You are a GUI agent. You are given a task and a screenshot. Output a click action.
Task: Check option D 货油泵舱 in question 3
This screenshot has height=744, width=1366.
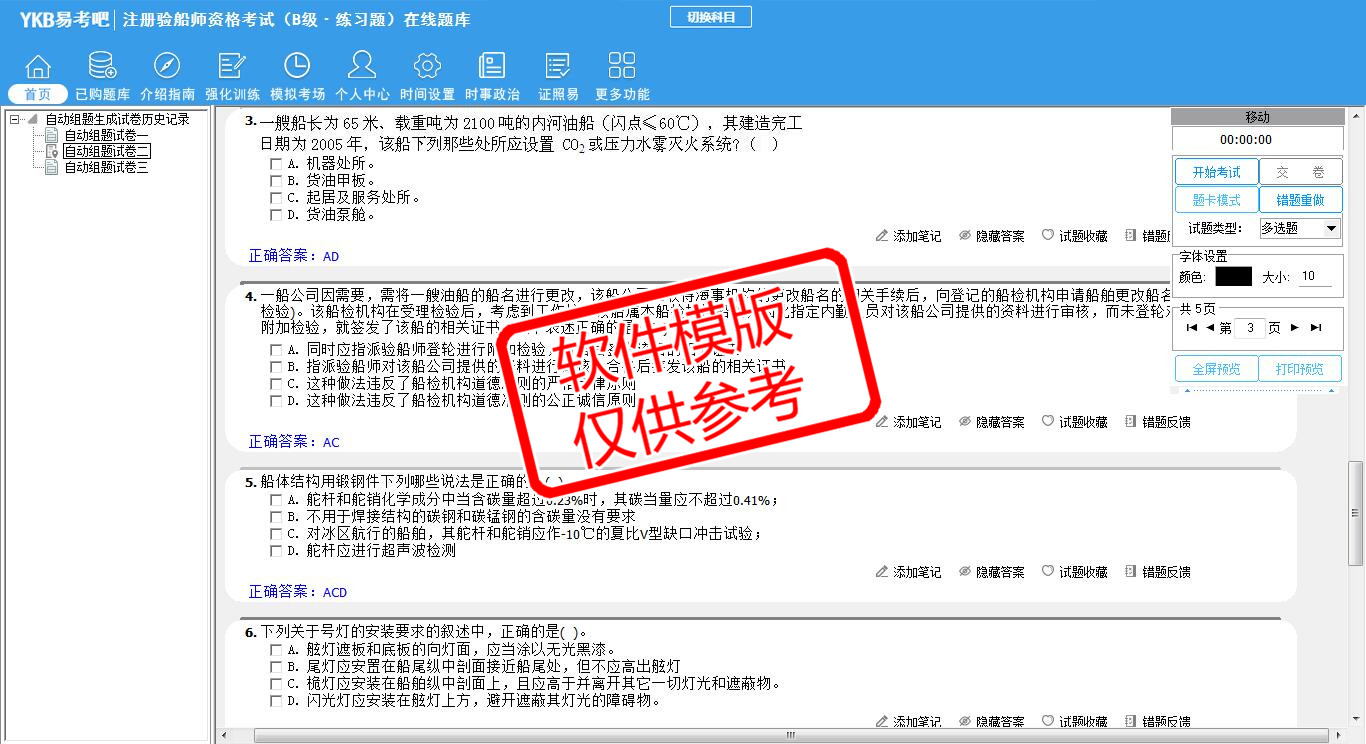[276, 215]
